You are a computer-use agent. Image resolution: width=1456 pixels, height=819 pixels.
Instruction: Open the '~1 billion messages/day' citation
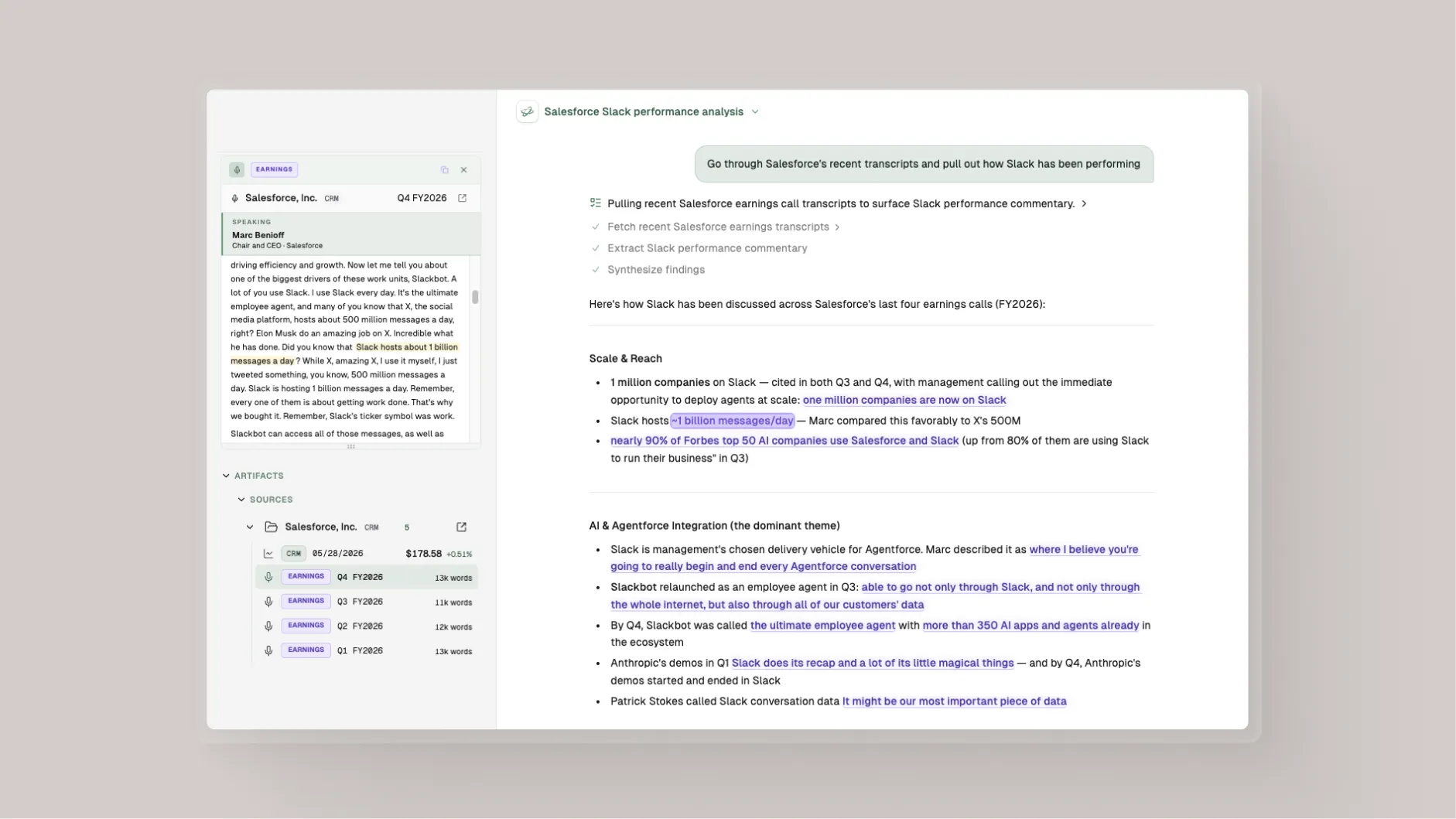pos(732,421)
